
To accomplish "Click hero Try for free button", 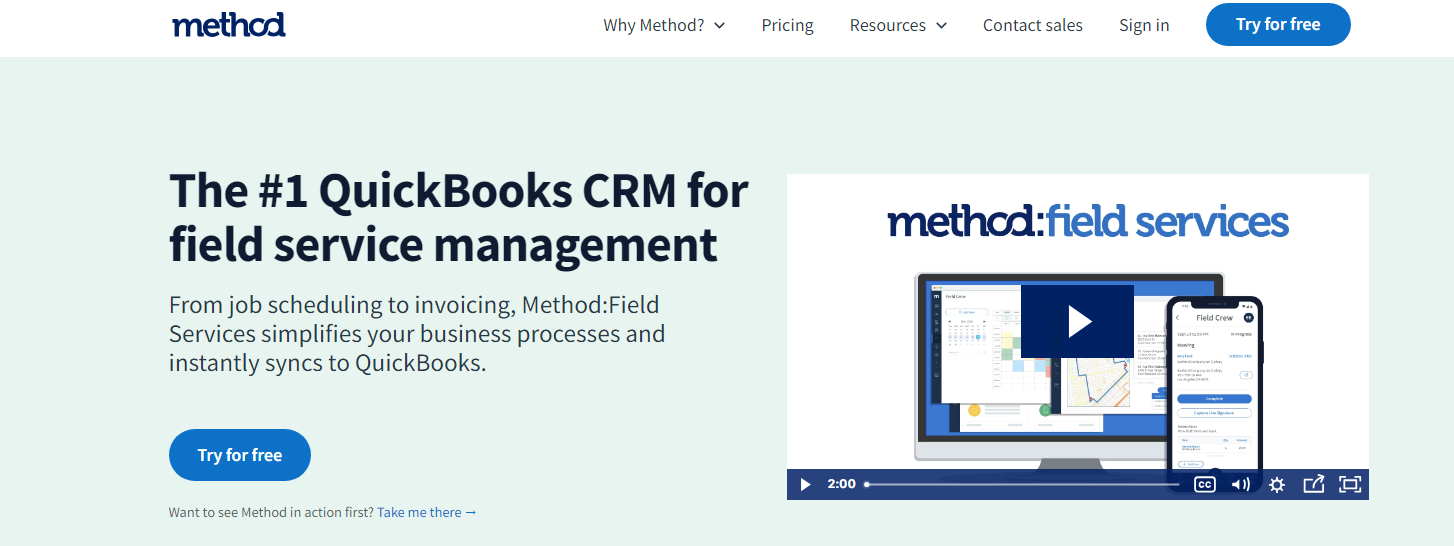I will click(240, 455).
